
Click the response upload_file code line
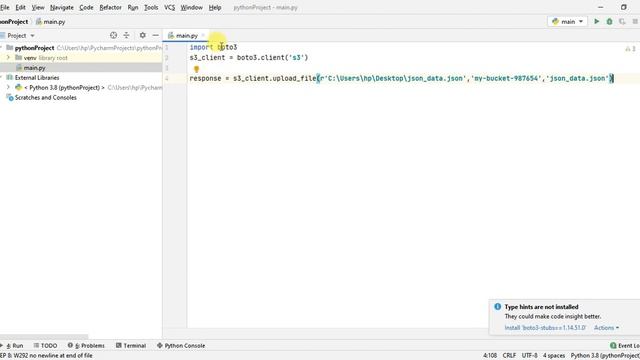(402, 78)
